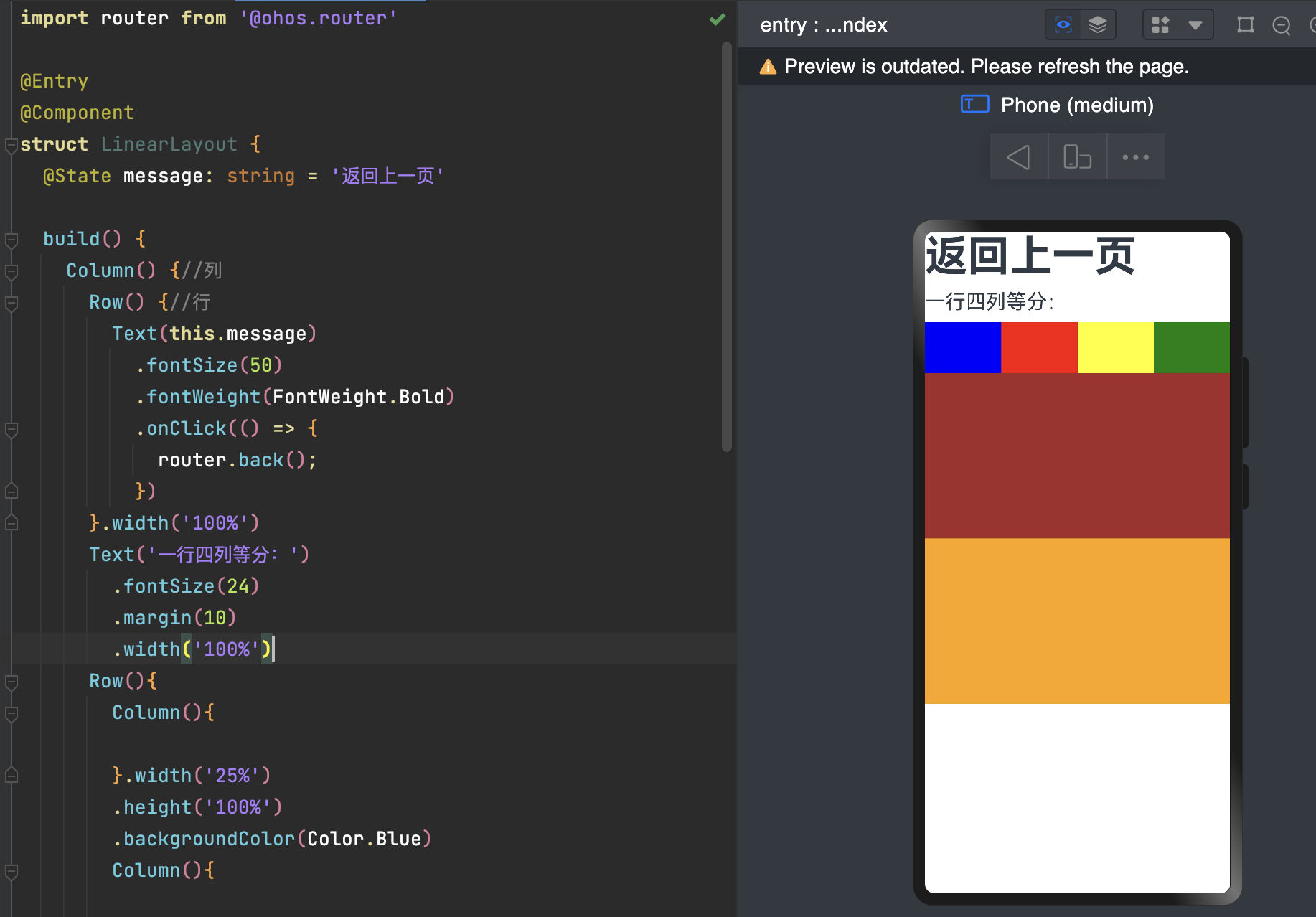The width and height of the screenshot is (1316, 917).
Task: Click the Text('一行四列等分：') line
Action: (x=199, y=555)
